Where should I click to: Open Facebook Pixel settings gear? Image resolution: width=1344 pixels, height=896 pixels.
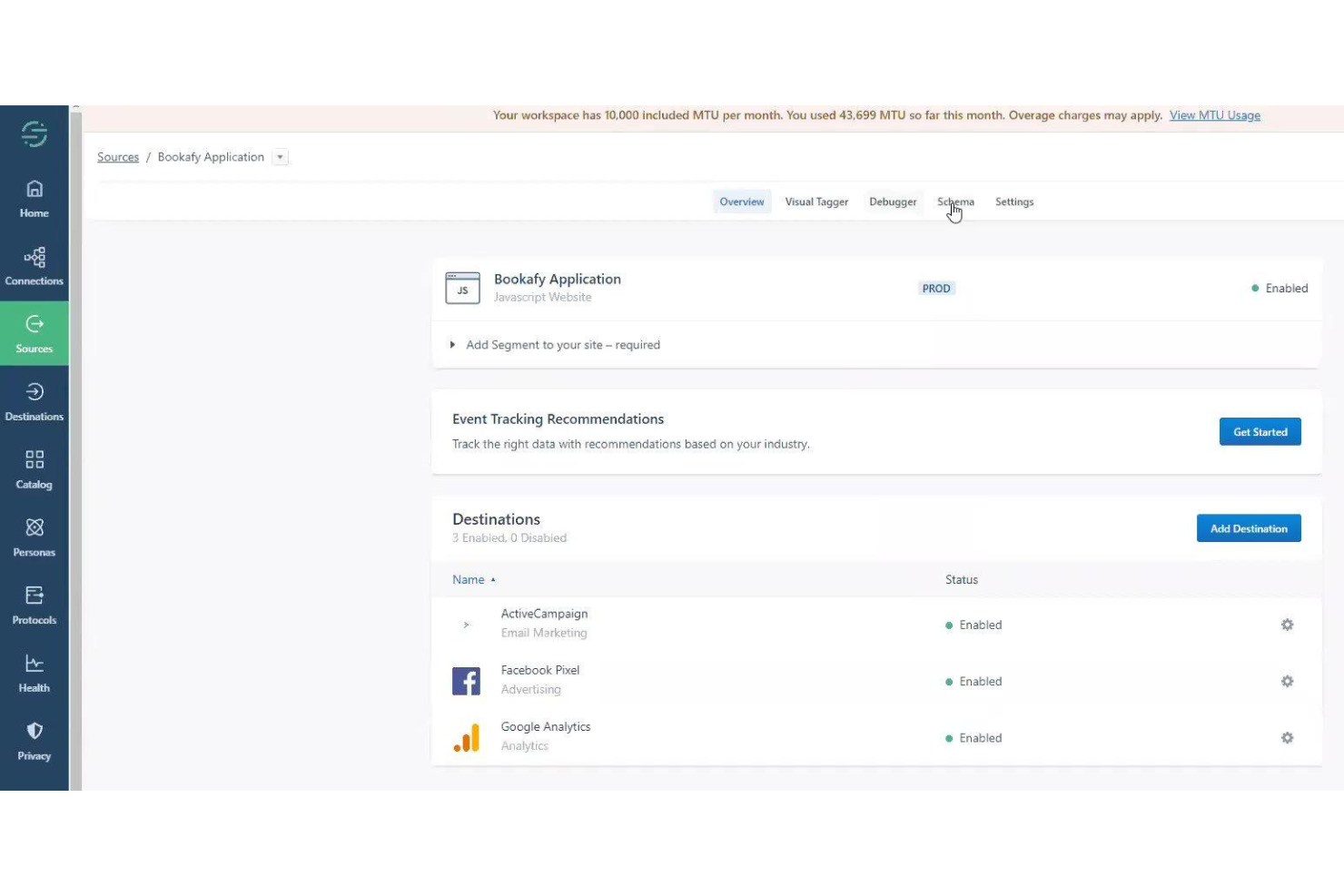[1287, 681]
